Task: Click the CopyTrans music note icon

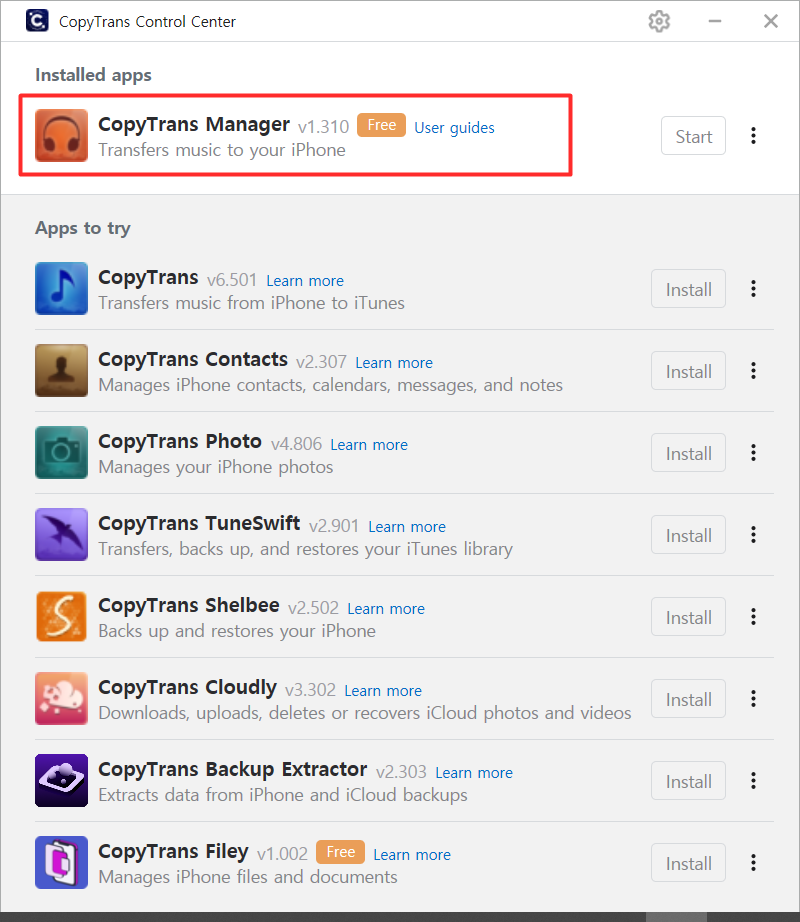Action: click(x=61, y=288)
